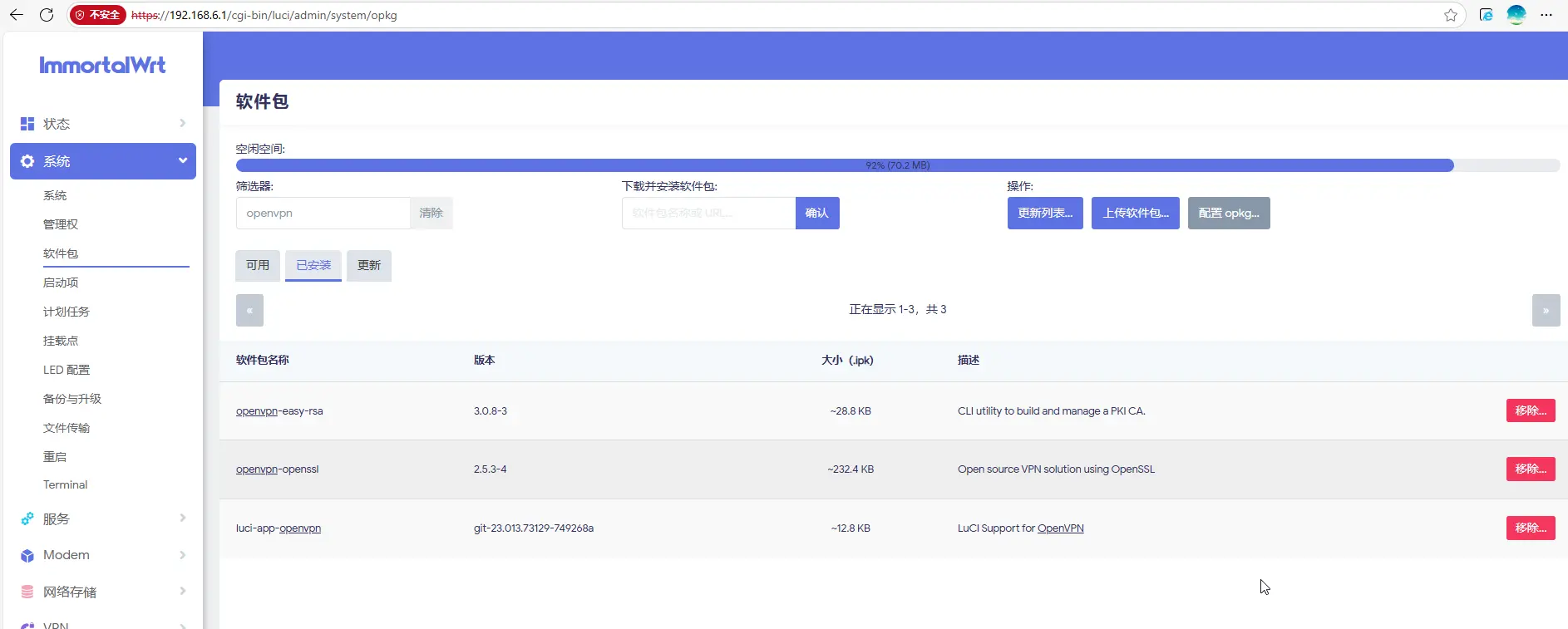The image size is (1568, 629).
Task: Switch to the 可用 tab
Action: tap(258, 265)
